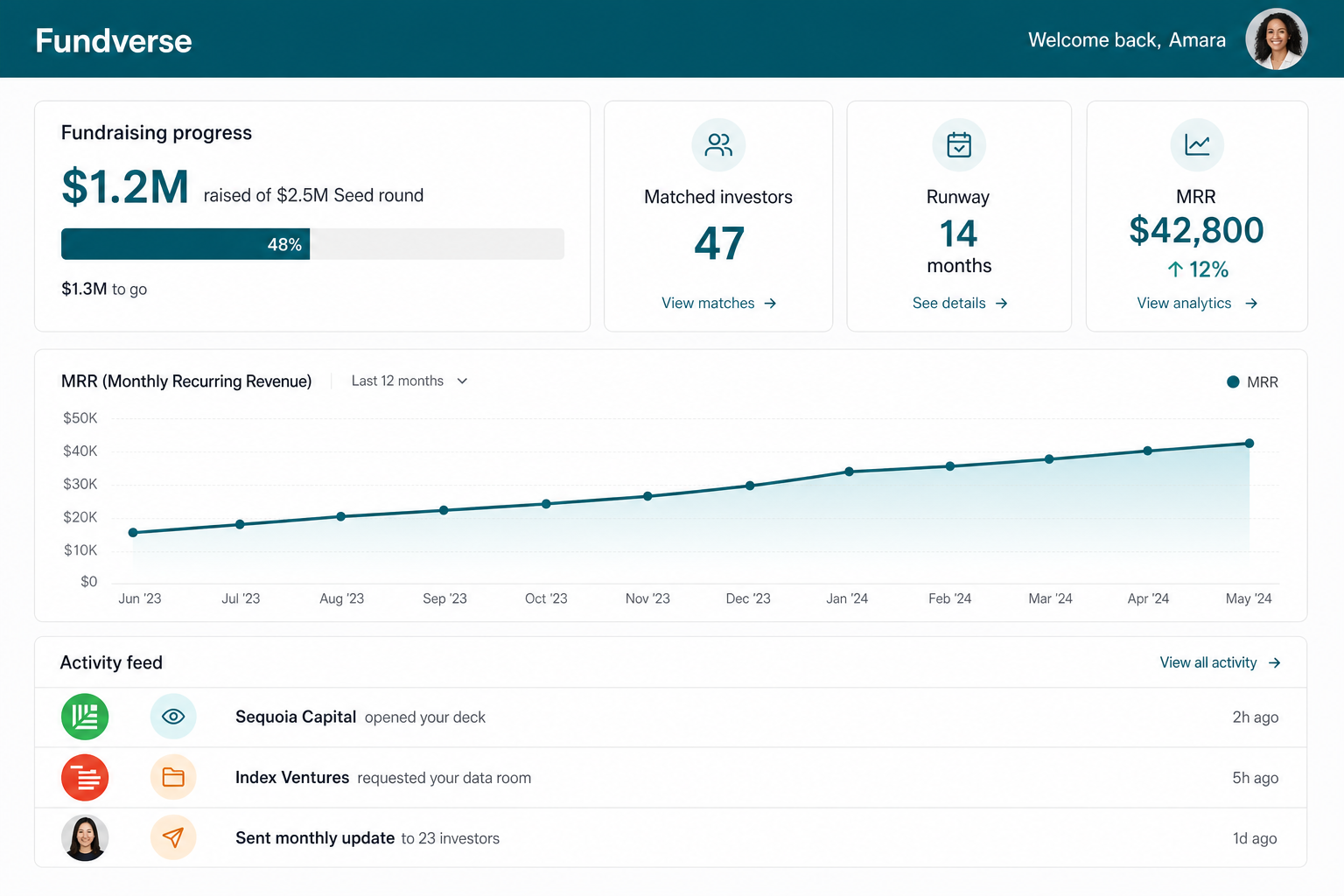1344x896 pixels.
Task: Open the View all activity link
Action: coord(1220,662)
